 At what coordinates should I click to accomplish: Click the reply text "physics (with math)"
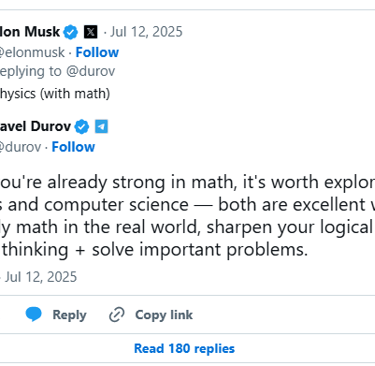pyautogui.click(x=55, y=94)
